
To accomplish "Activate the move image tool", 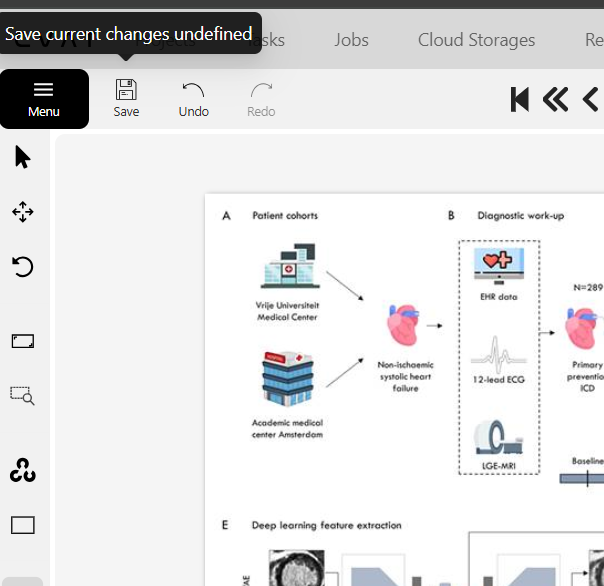I will coord(23,212).
